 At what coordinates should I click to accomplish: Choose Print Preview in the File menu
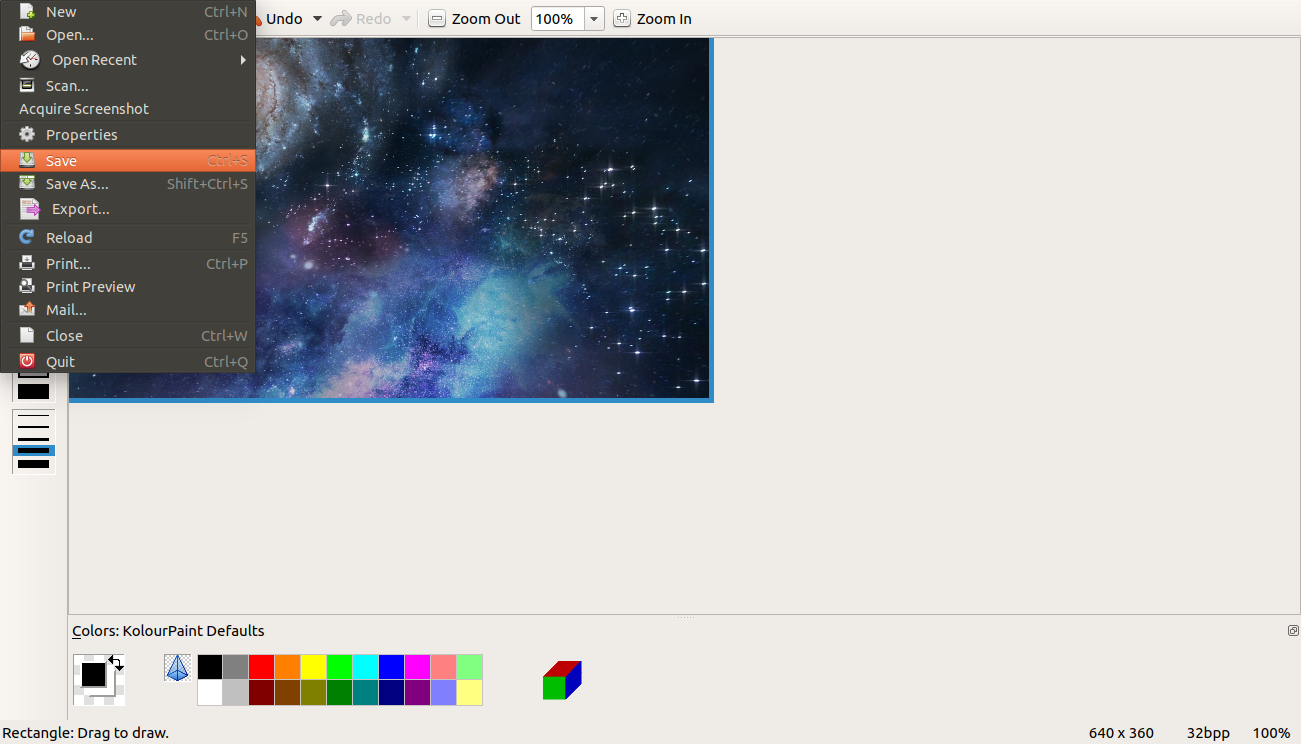tap(128, 287)
